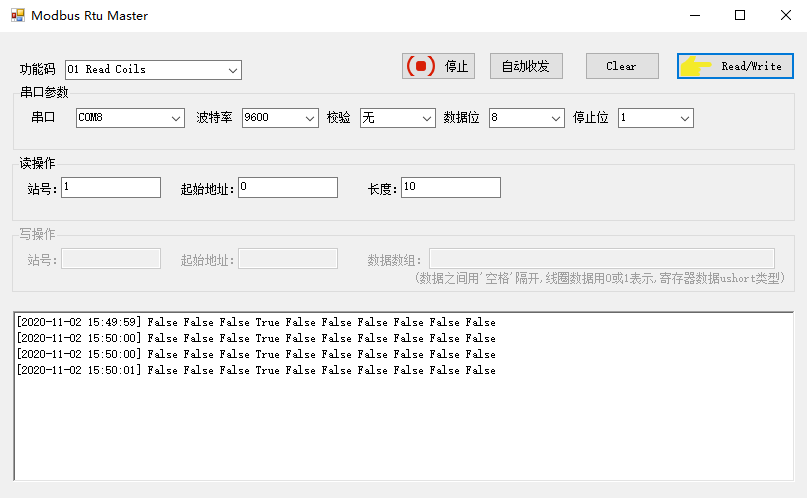Click the 串口参数 group label

44,92
